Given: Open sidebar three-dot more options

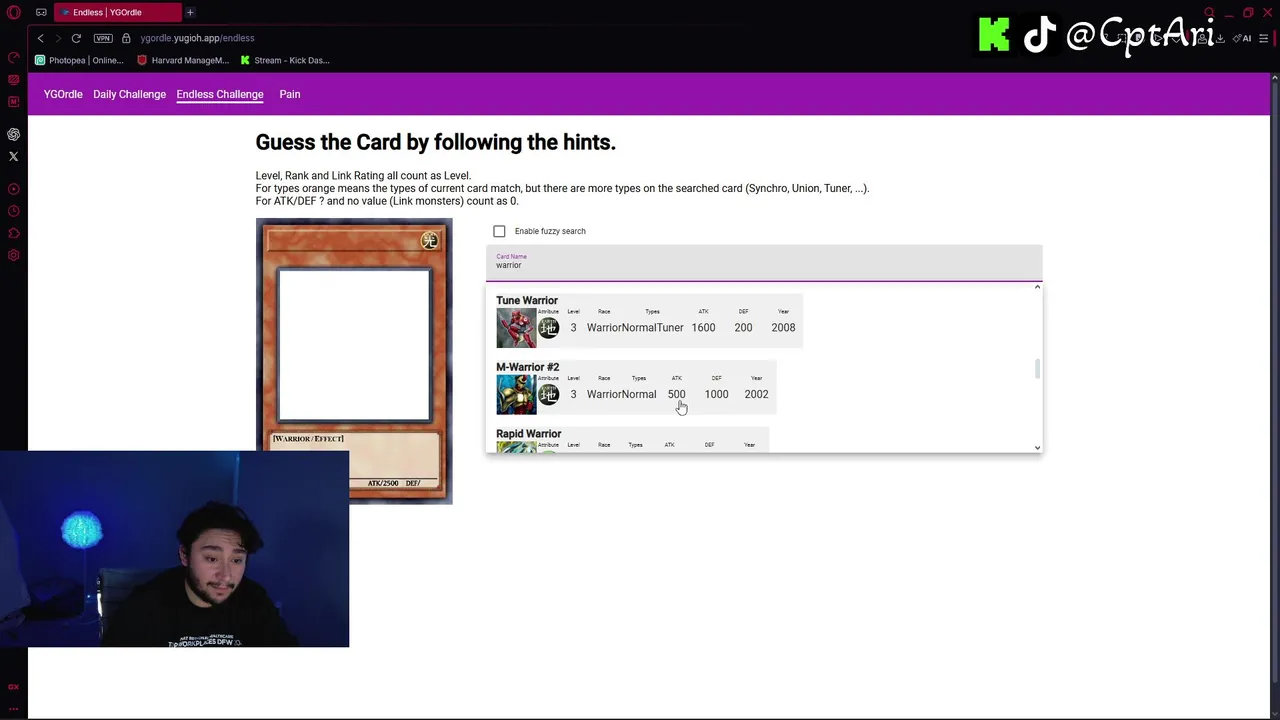Looking at the screenshot, I should coord(14,708).
